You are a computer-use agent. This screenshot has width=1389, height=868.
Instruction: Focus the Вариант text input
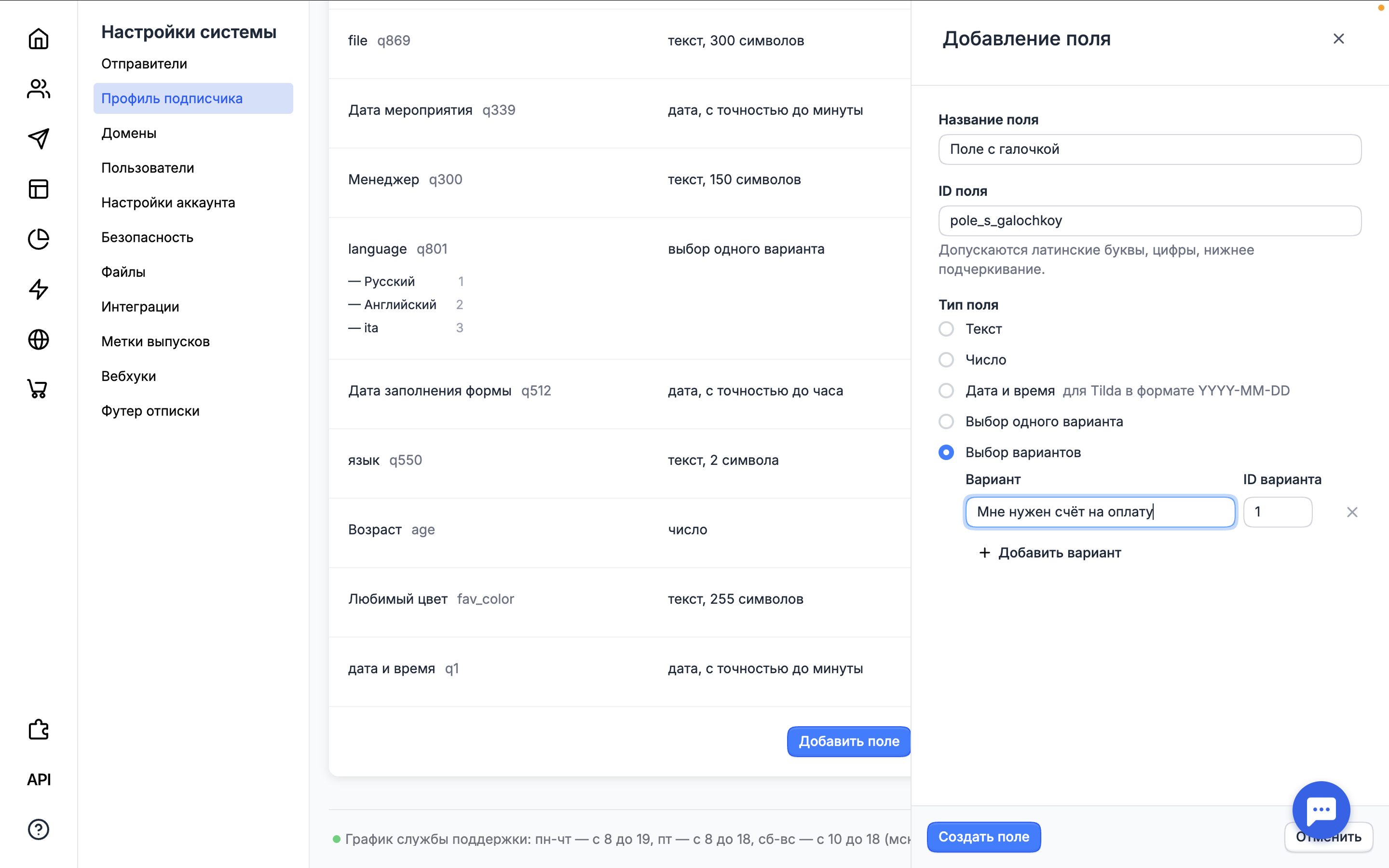coord(1100,512)
